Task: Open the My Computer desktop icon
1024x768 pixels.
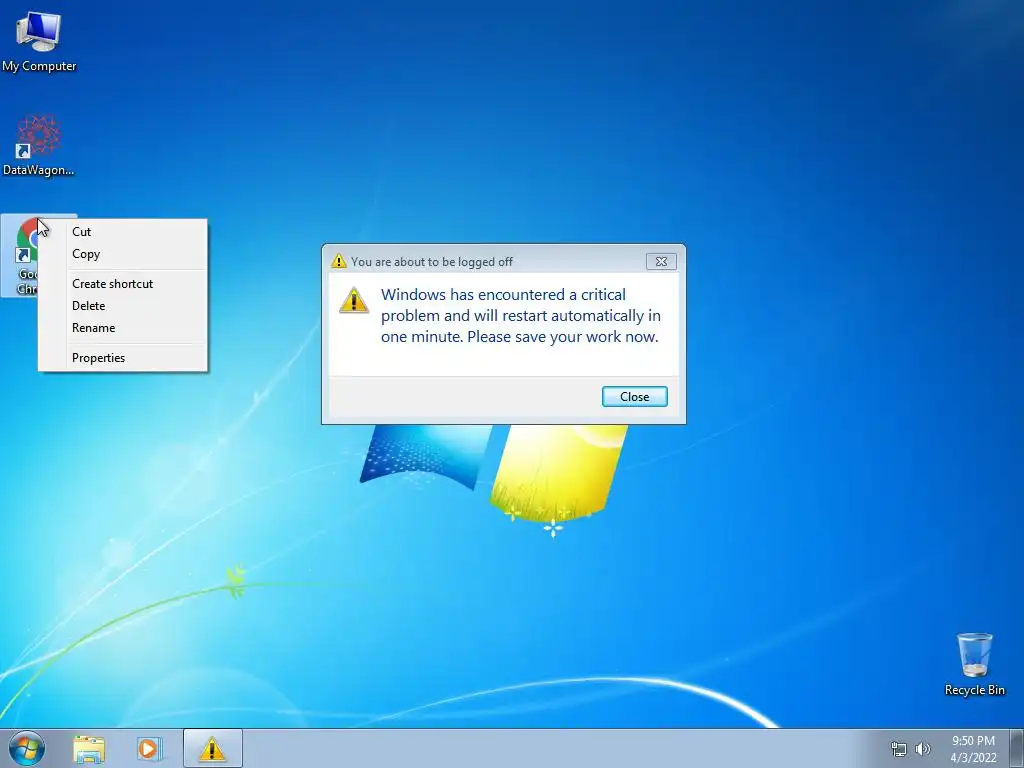Action: point(39,40)
